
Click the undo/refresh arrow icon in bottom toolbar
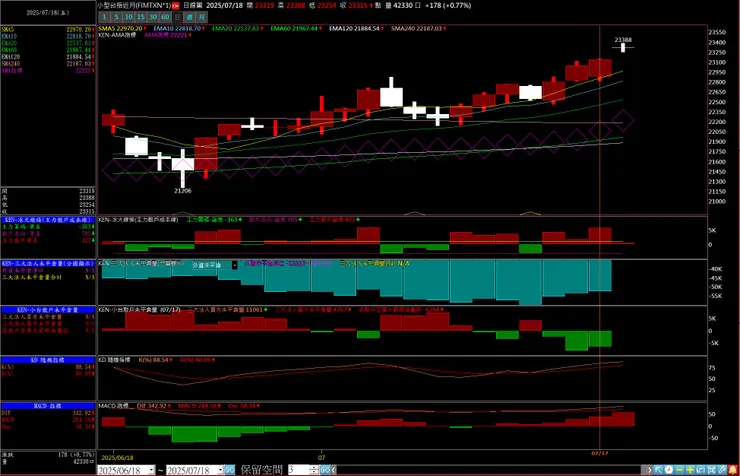(700, 470)
